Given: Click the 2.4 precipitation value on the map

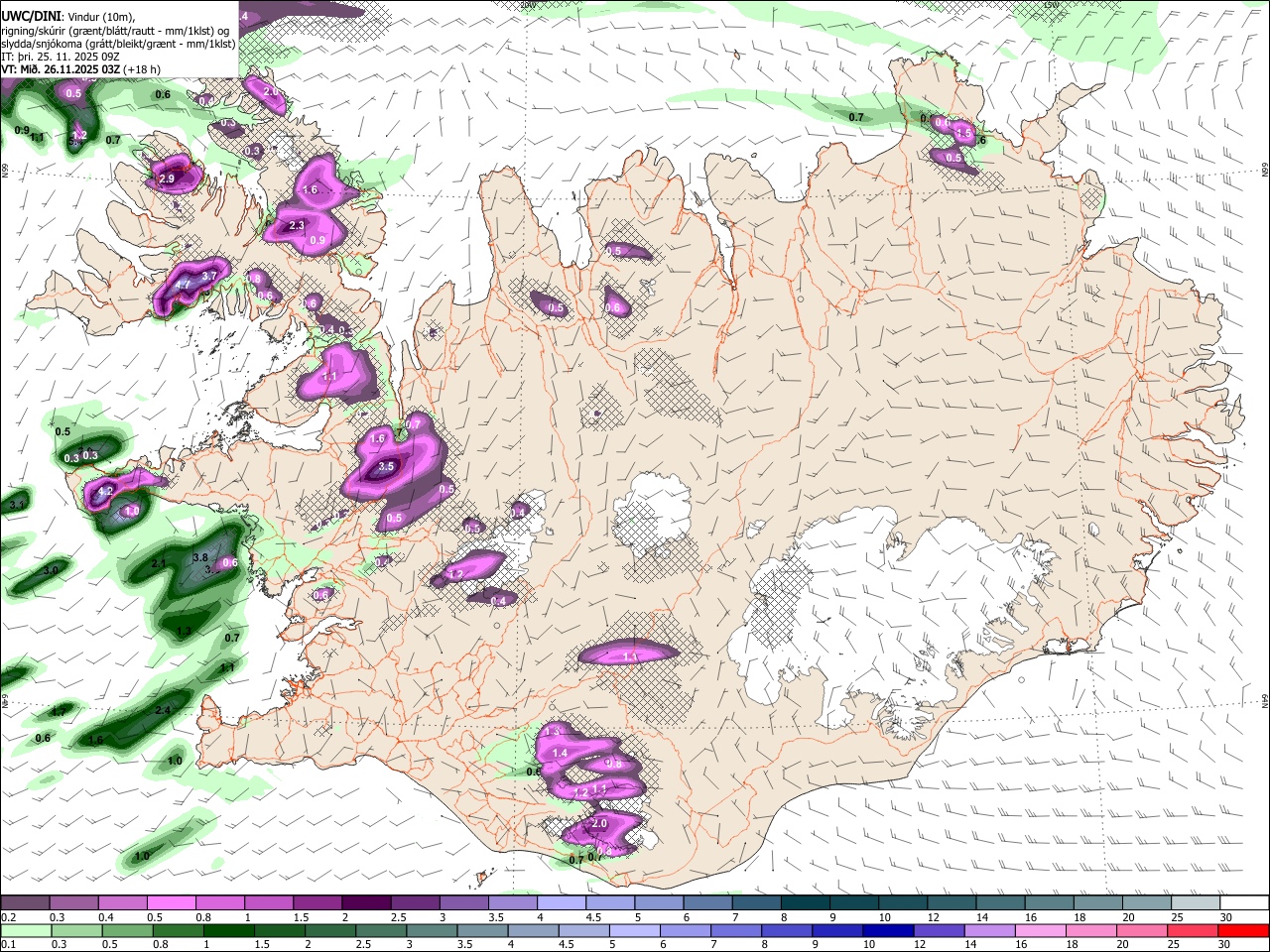Looking at the screenshot, I should 163,710.
